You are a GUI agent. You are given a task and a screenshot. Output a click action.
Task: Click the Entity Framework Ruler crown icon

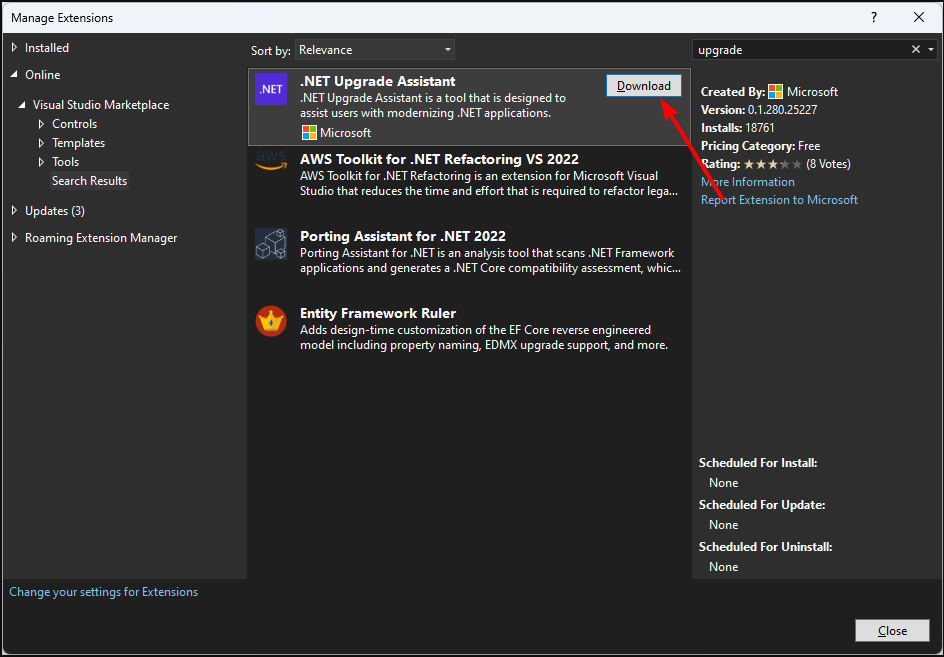(x=271, y=321)
